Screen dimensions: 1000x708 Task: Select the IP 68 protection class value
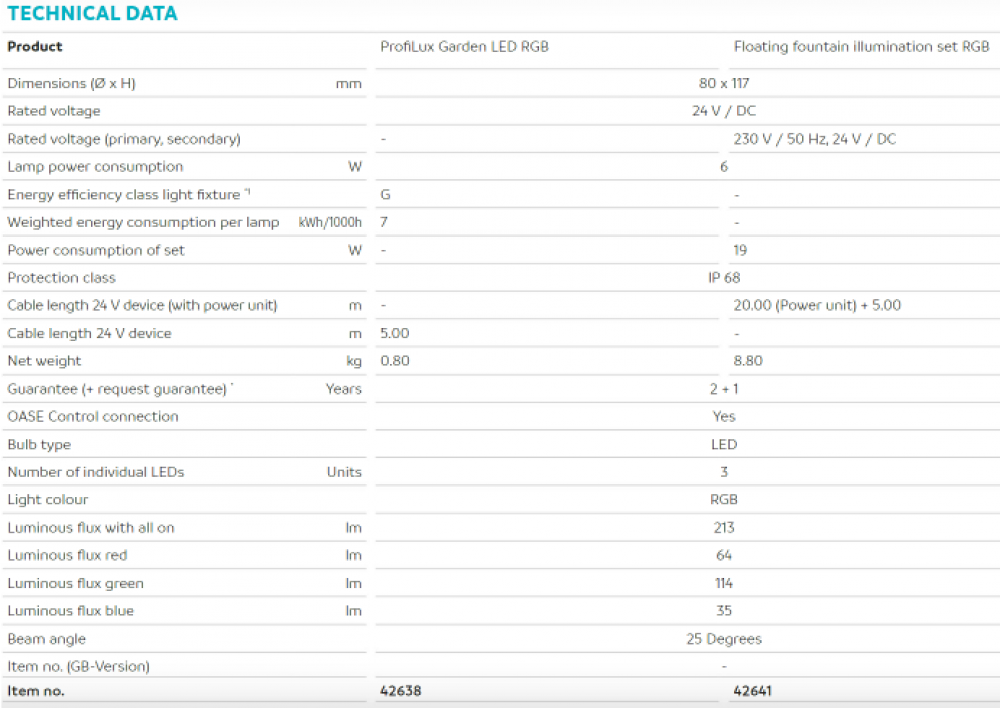pyautogui.click(x=724, y=278)
